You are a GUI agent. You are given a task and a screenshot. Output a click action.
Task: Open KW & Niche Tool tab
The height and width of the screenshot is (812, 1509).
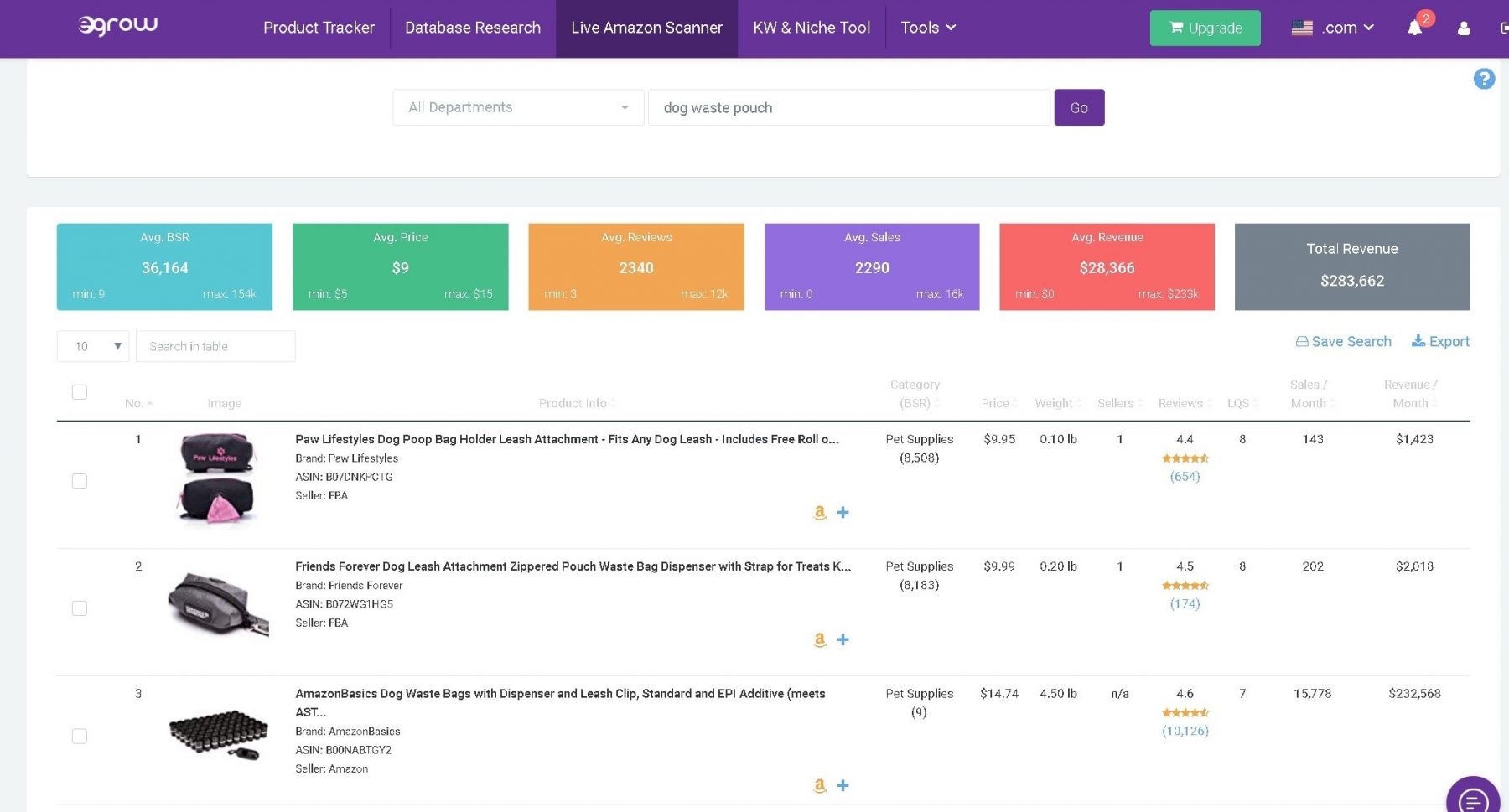click(812, 28)
